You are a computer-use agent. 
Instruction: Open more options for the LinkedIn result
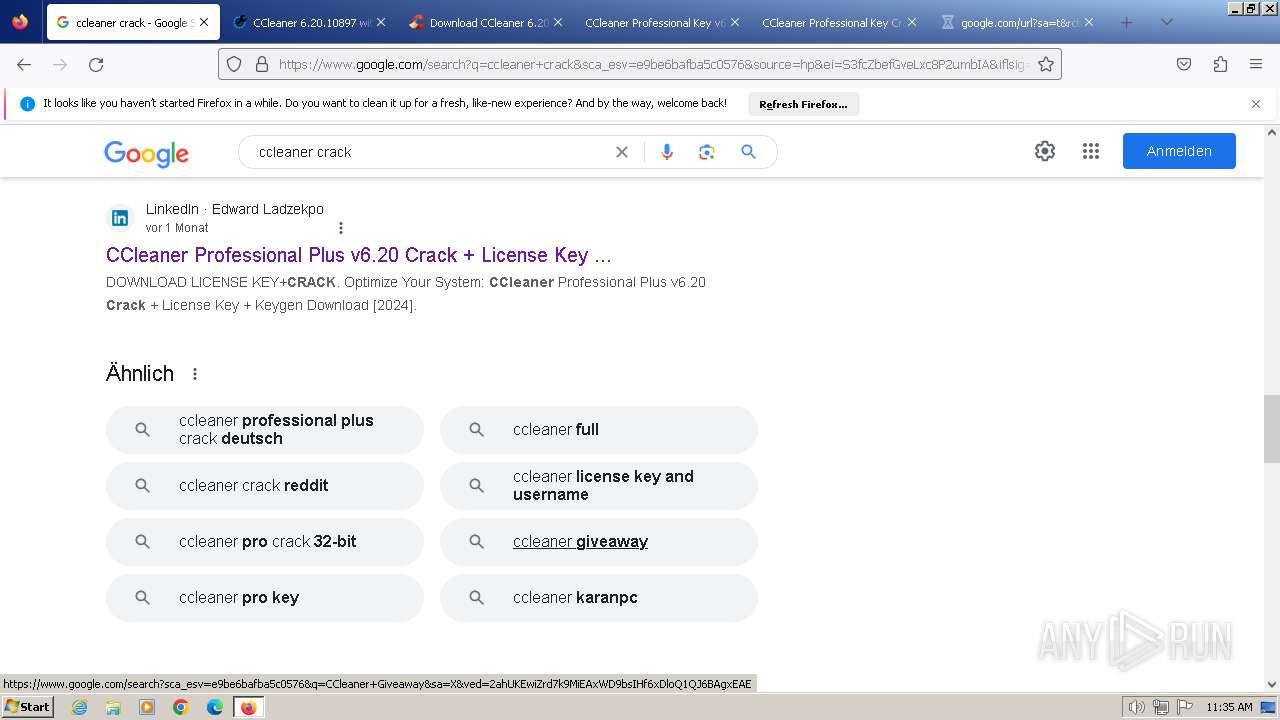[x=341, y=228]
